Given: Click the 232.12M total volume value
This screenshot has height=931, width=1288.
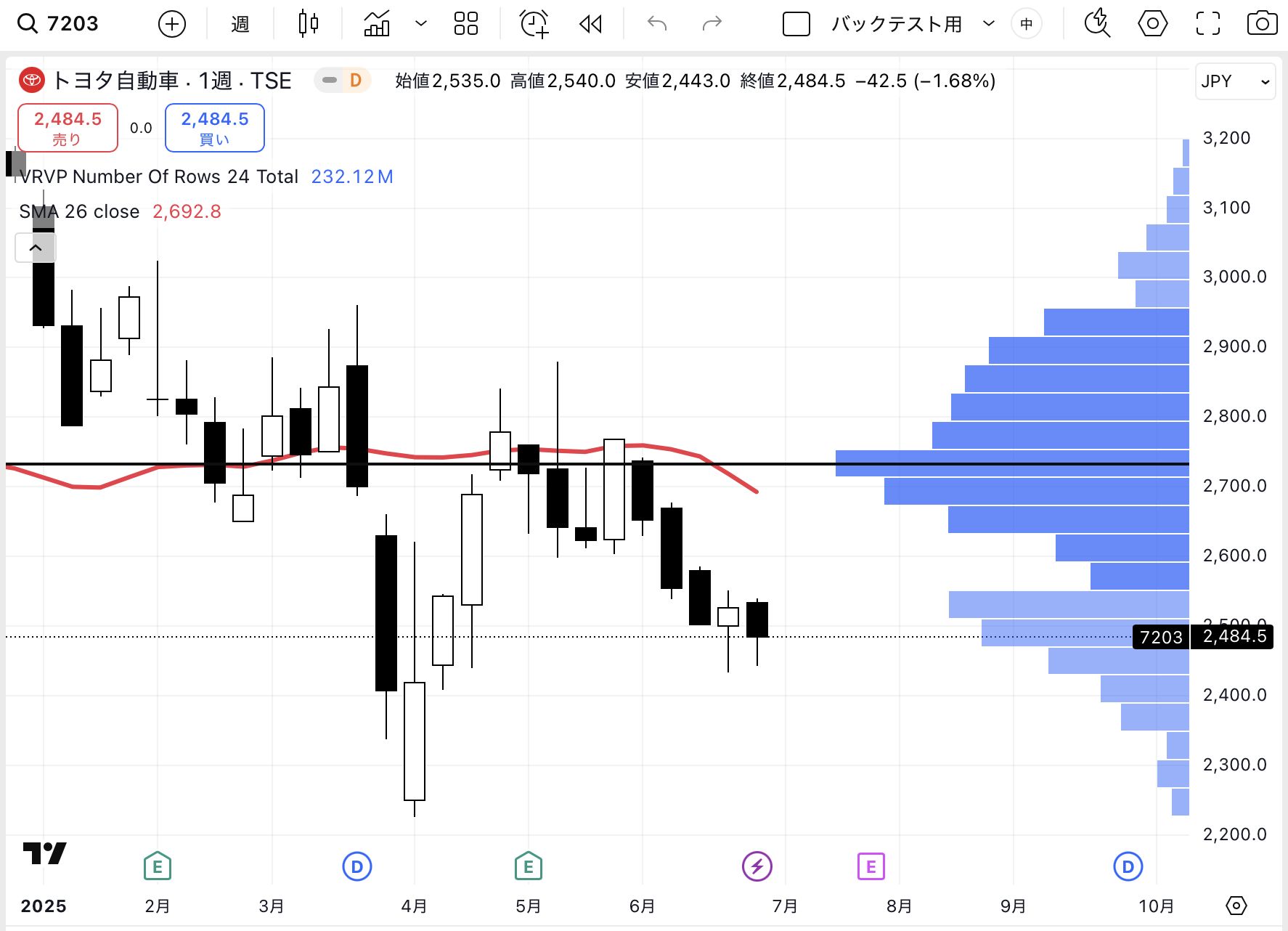Looking at the screenshot, I should click(352, 176).
